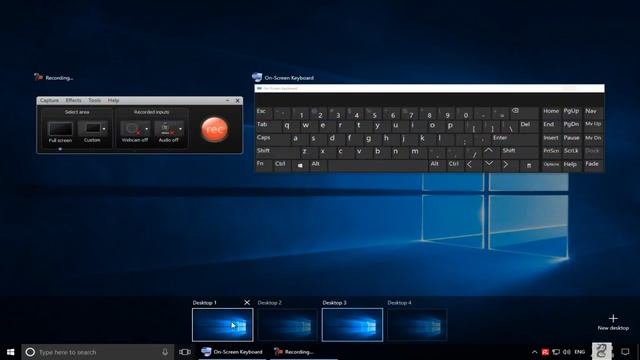Click the left Shift key

[277, 152]
